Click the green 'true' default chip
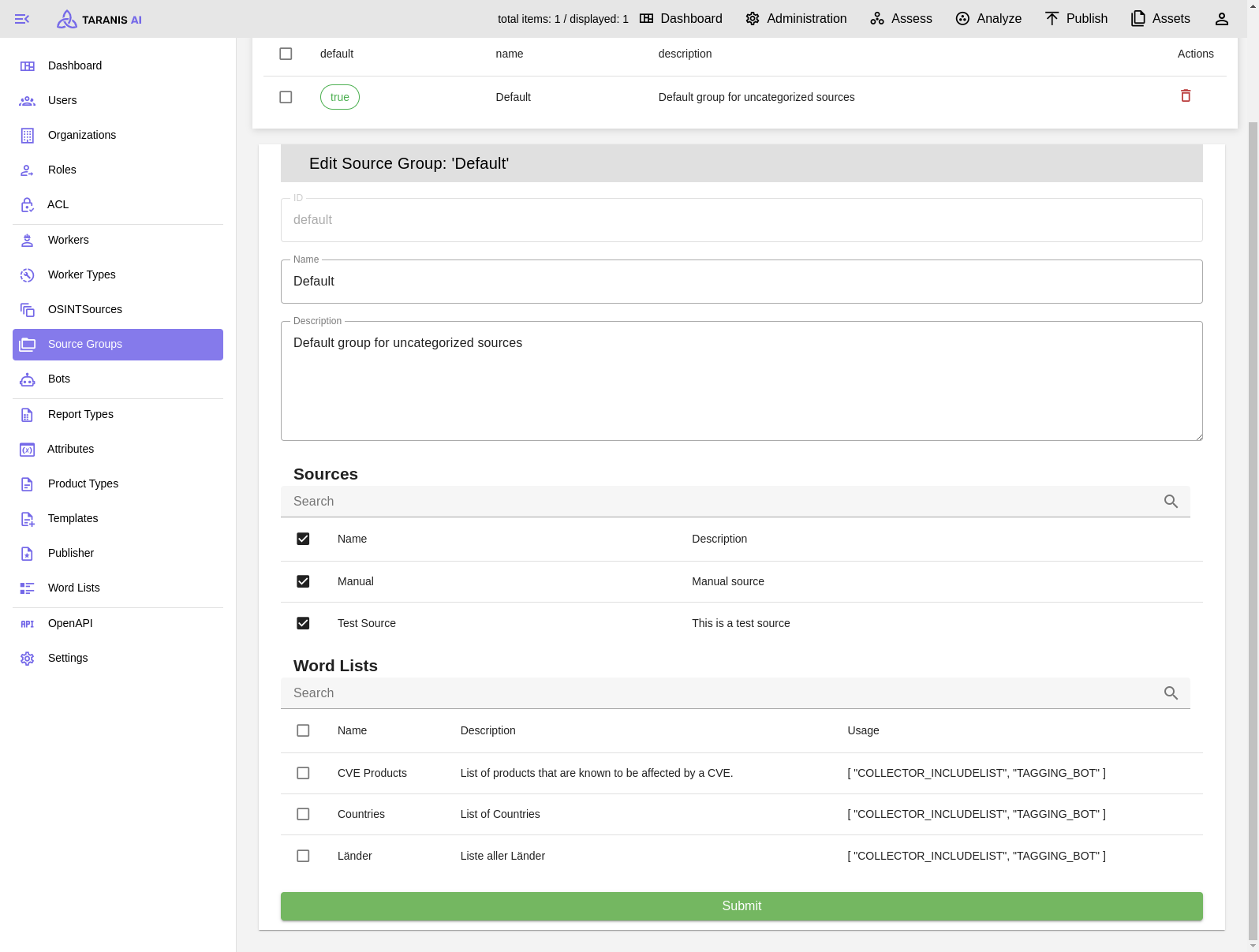The height and width of the screenshot is (952, 1259). tap(340, 97)
